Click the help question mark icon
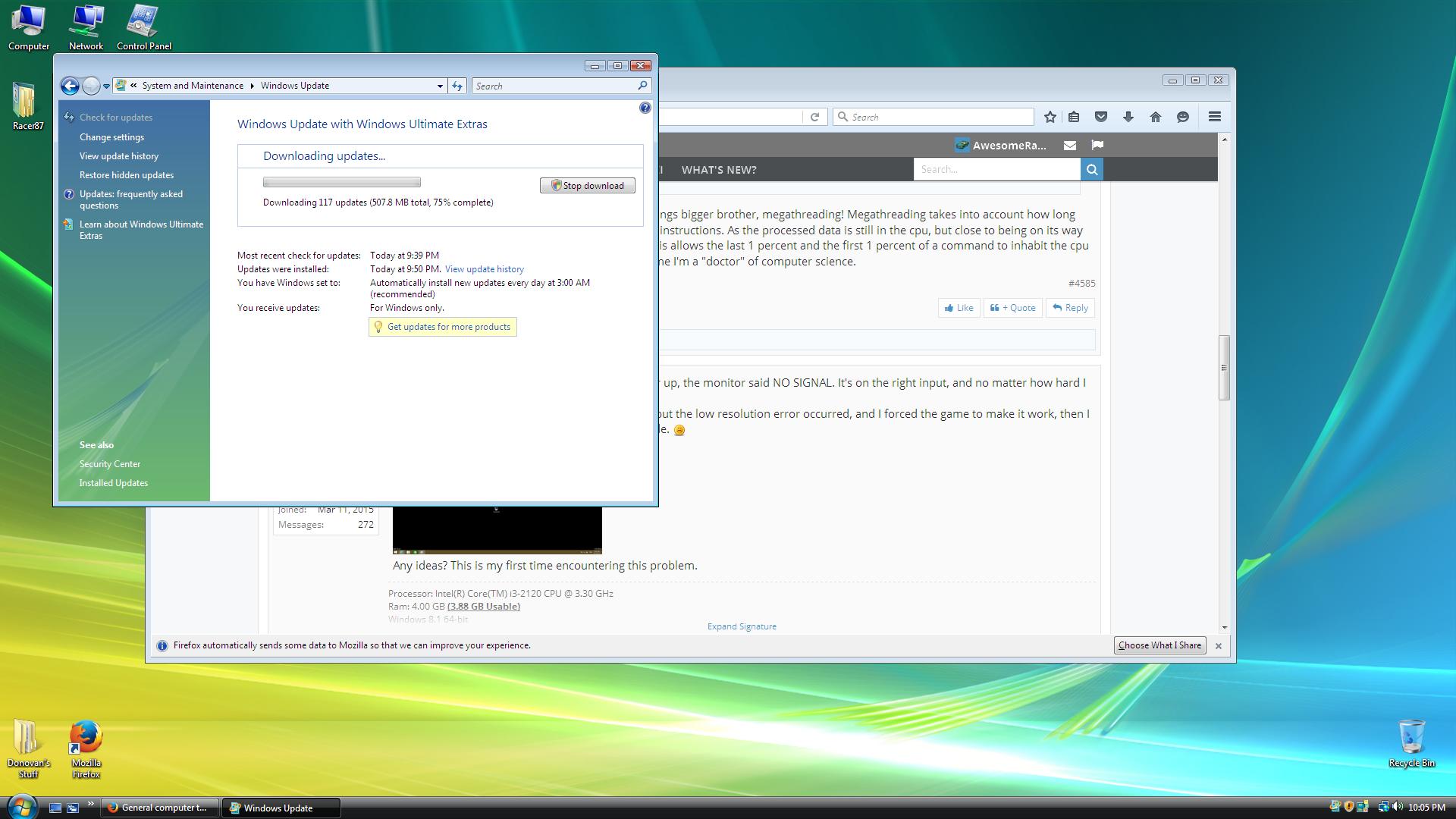The width and height of the screenshot is (1456, 819). [x=645, y=108]
